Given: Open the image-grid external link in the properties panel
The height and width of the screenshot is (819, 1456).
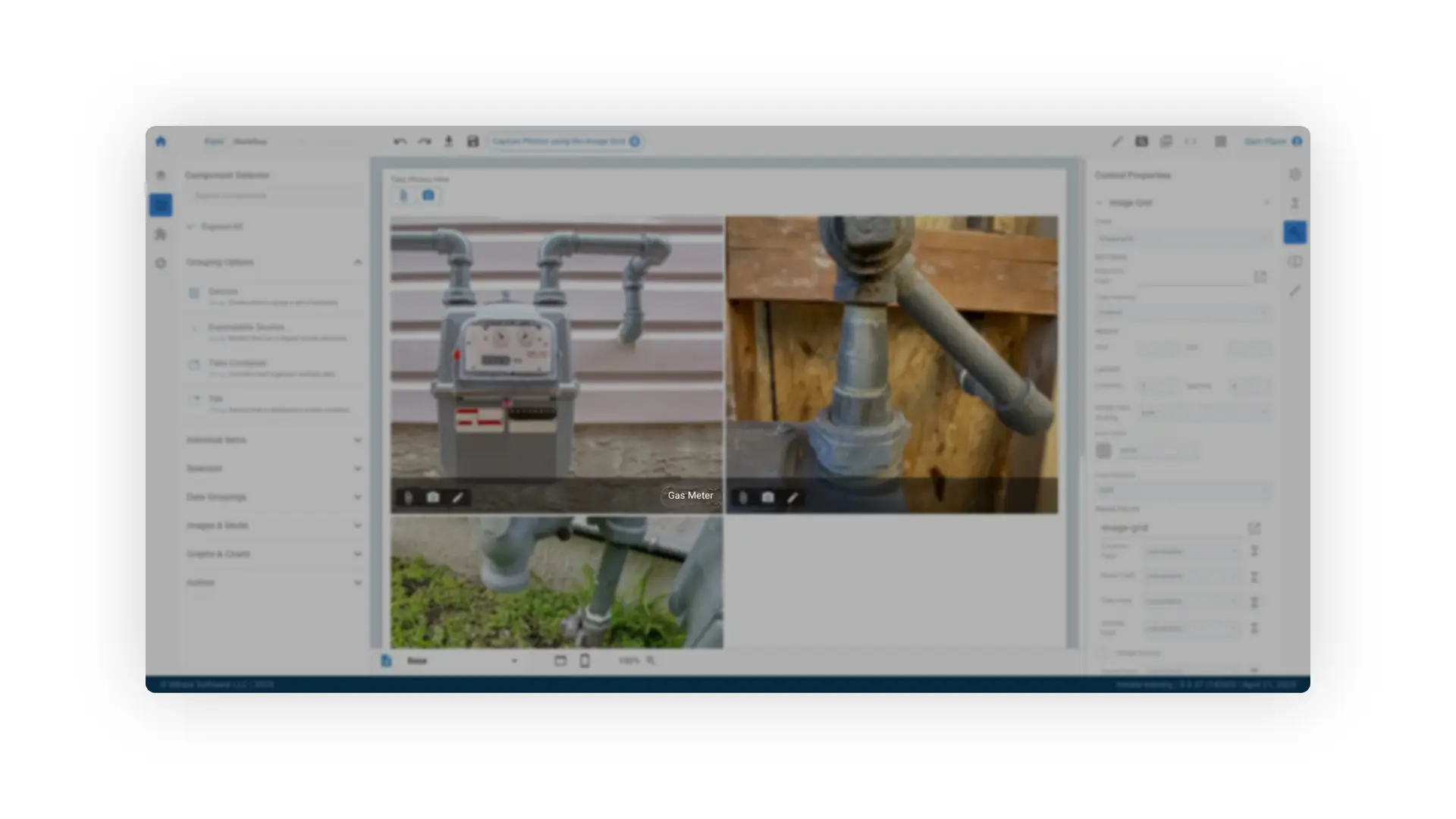Looking at the screenshot, I should click(x=1255, y=528).
